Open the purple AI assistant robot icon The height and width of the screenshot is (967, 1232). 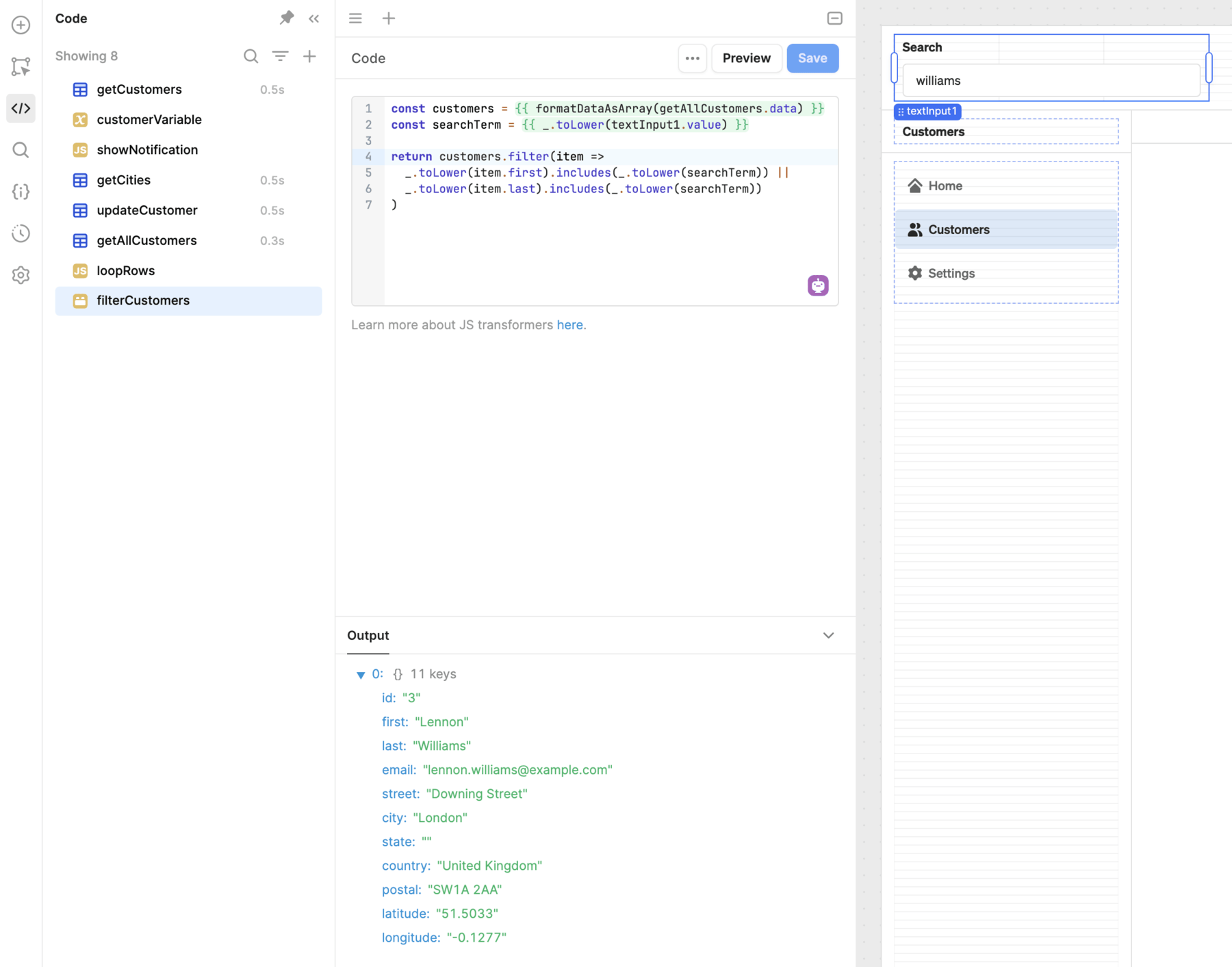(x=818, y=285)
